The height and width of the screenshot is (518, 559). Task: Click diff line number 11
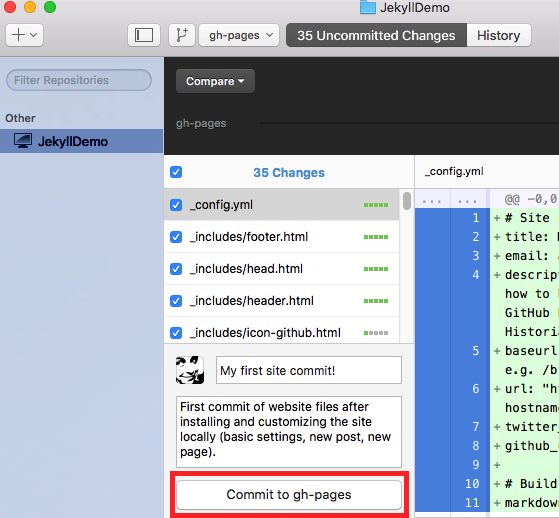coord(472,503)
